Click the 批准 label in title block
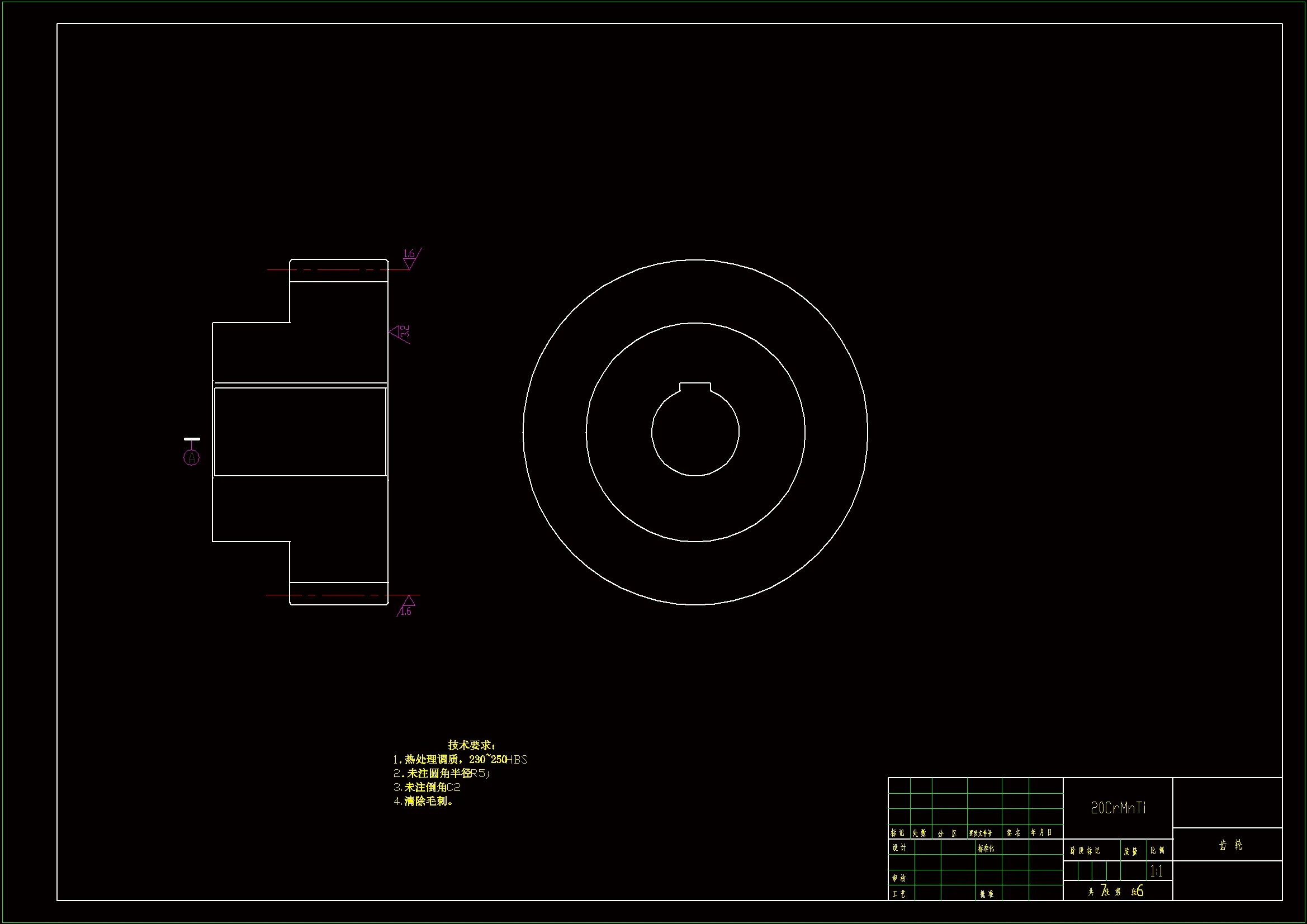 [x=987, y=894]
